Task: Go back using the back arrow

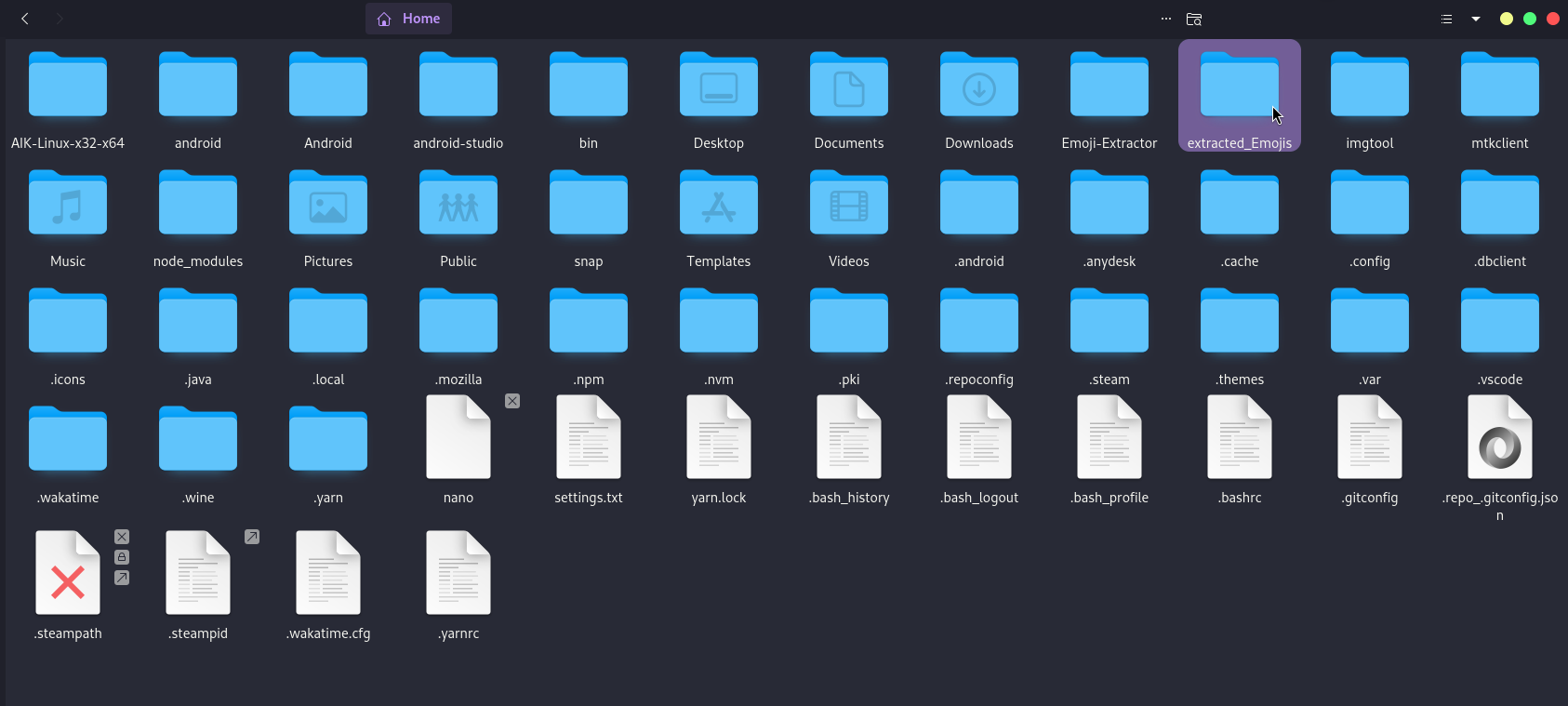Action: pyautogui.click(x=25, y=19)
